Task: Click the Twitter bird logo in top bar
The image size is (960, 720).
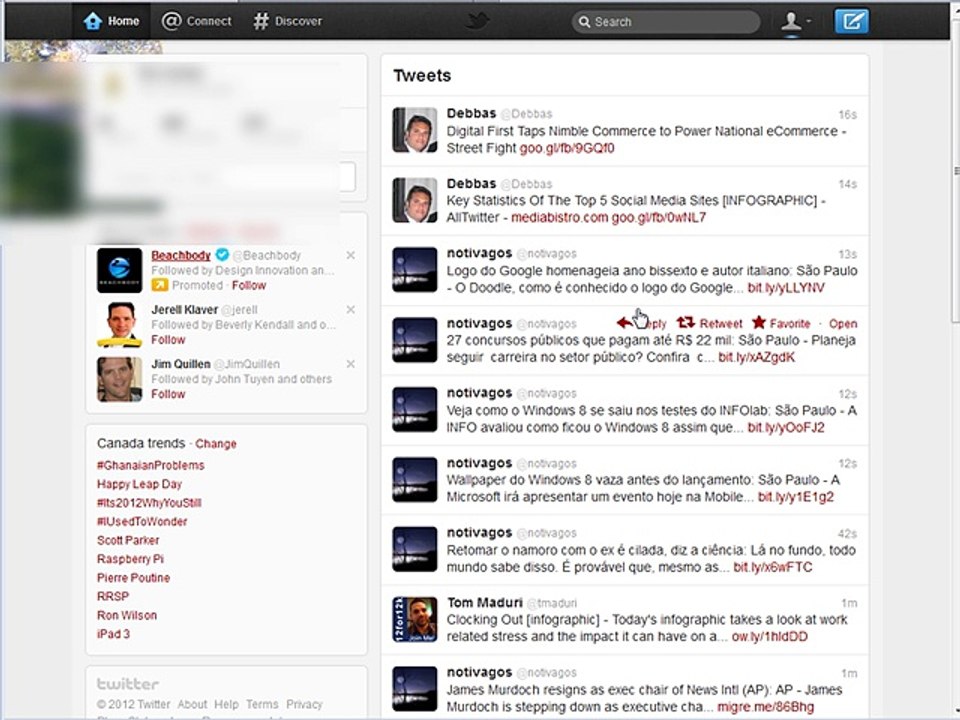Action: click(x=477, y=21)
